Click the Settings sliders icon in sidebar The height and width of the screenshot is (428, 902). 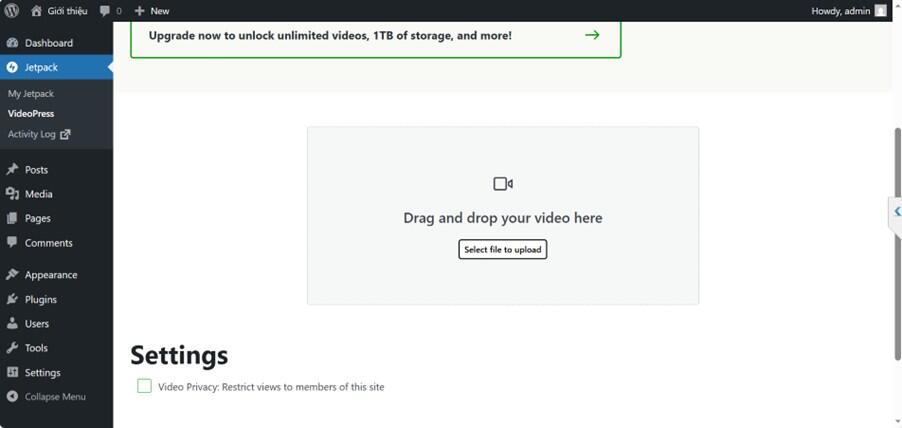pos(12,372)
